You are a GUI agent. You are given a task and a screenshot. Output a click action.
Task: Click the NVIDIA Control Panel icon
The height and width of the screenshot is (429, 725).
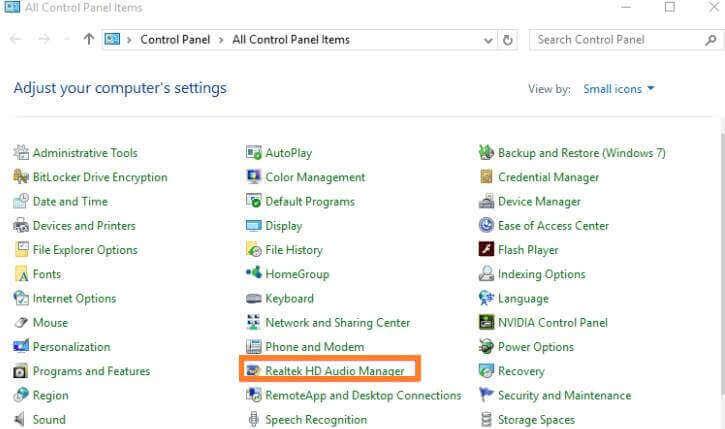point(486,323)
